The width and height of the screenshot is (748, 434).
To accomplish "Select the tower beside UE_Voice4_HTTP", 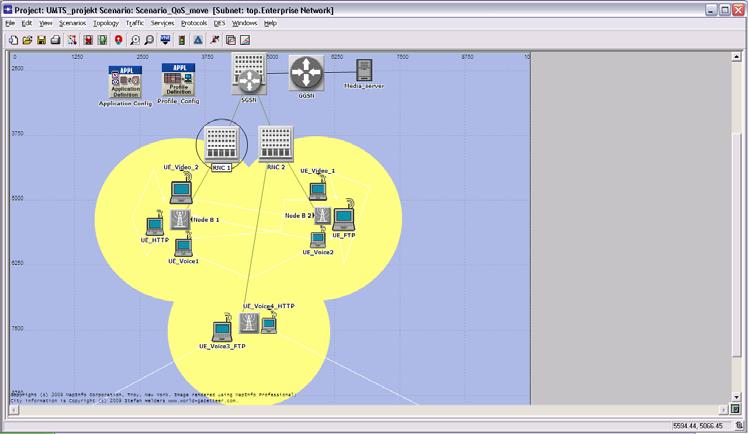I will pyautogui.click(x=249, y=323).
